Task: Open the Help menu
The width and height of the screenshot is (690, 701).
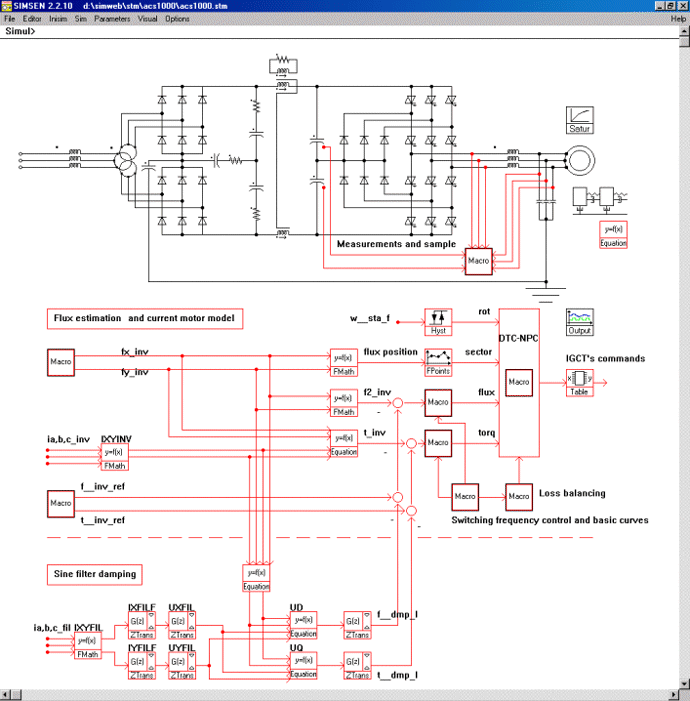Action: (678, 19)
